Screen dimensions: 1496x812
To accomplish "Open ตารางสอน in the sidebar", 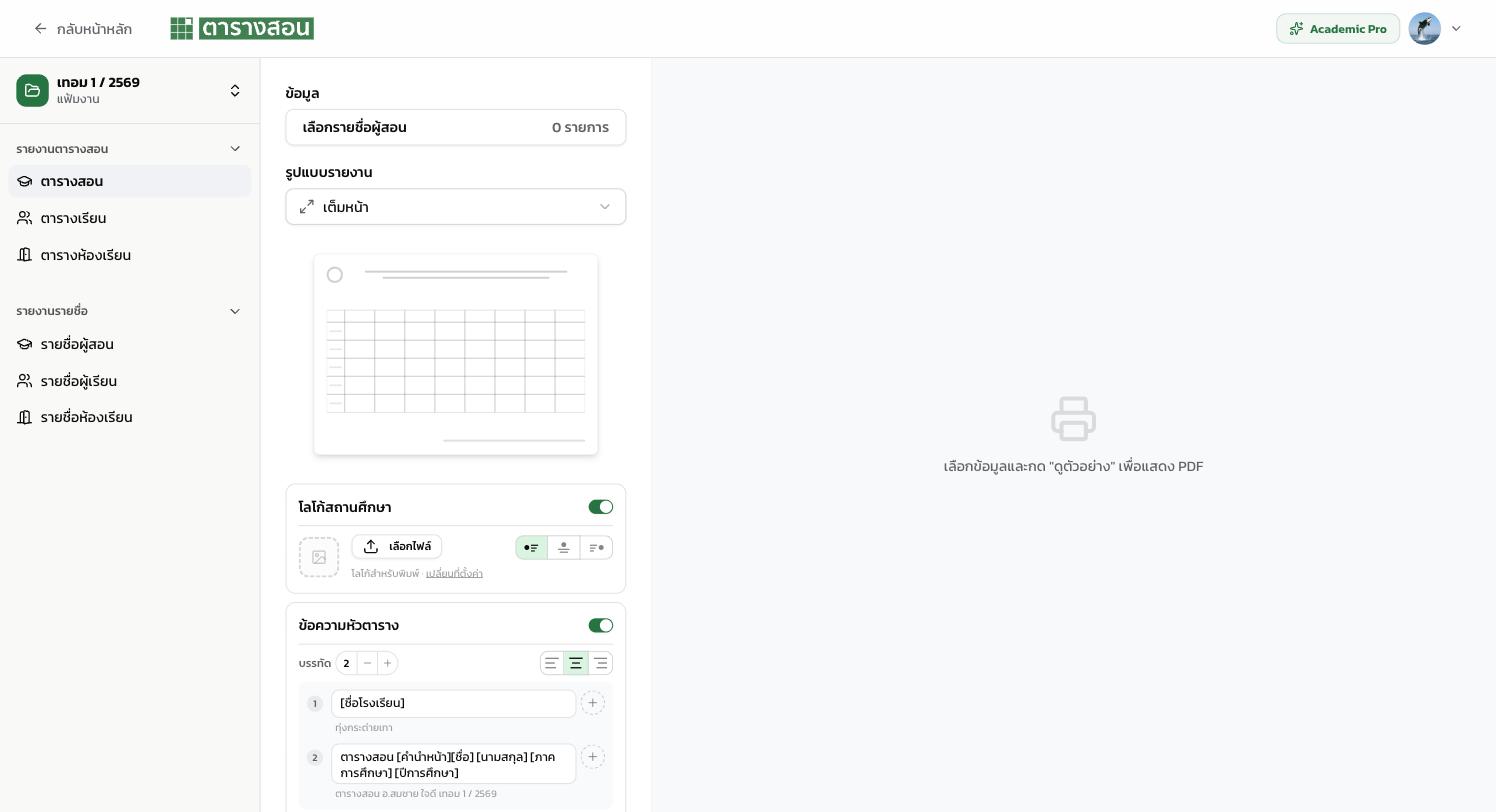I will pos(130,181).
